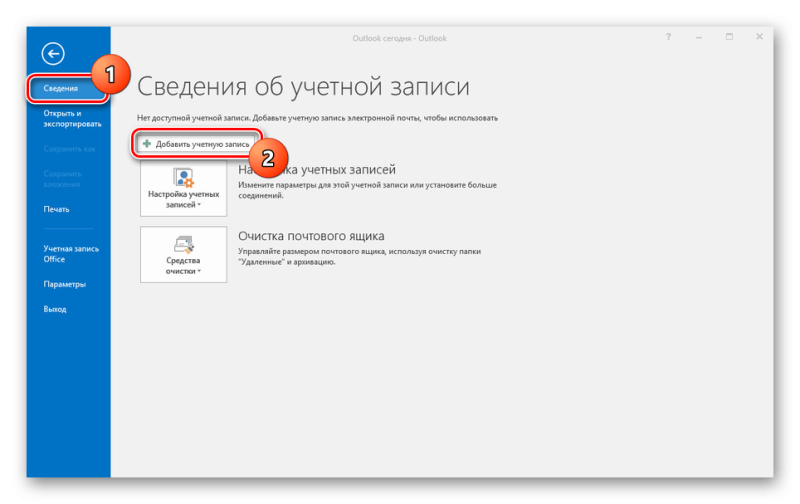Open help via the question mark icon

[668, 37]
